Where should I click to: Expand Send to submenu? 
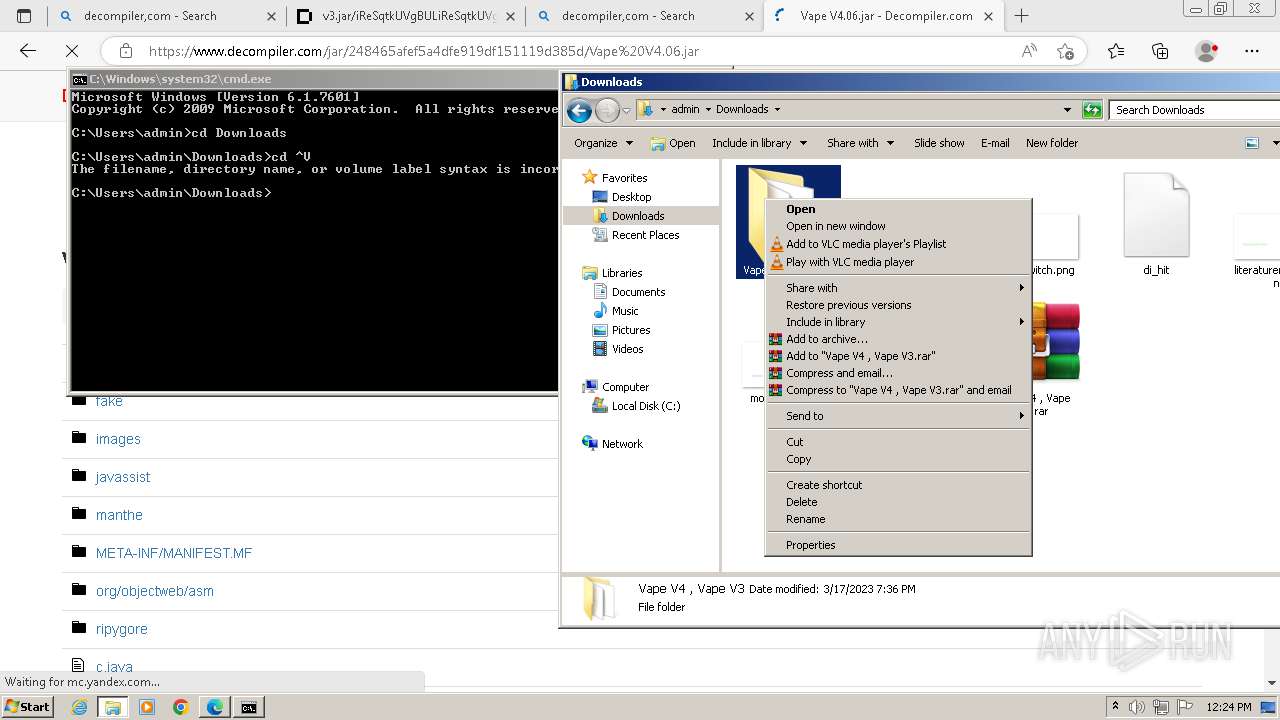click(x=898, y=416)
